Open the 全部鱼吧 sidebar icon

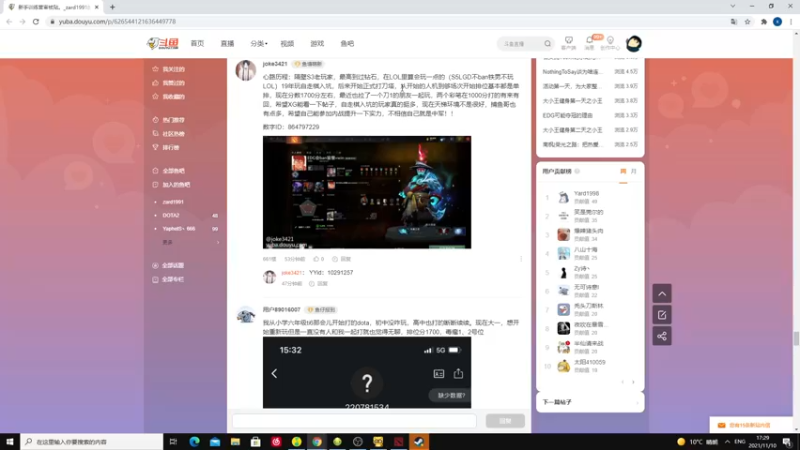(x=156, y=171)
